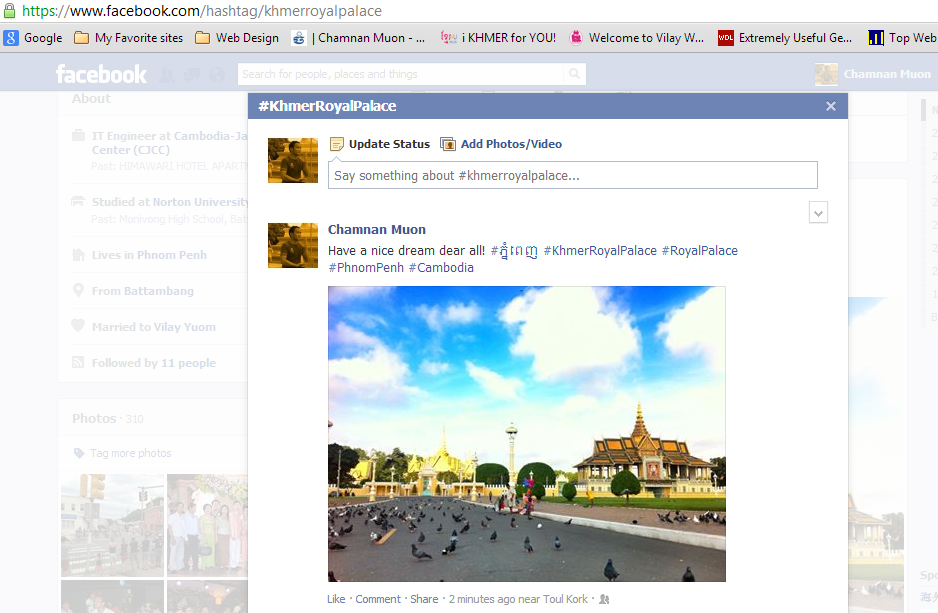Click From Battambang
938x613 pixels.
click(x=142, y=291)
